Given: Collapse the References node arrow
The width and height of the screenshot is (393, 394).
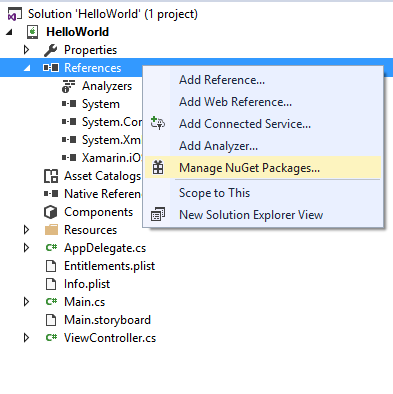Looking at the screenshot, I should click(x=27, y=68).
